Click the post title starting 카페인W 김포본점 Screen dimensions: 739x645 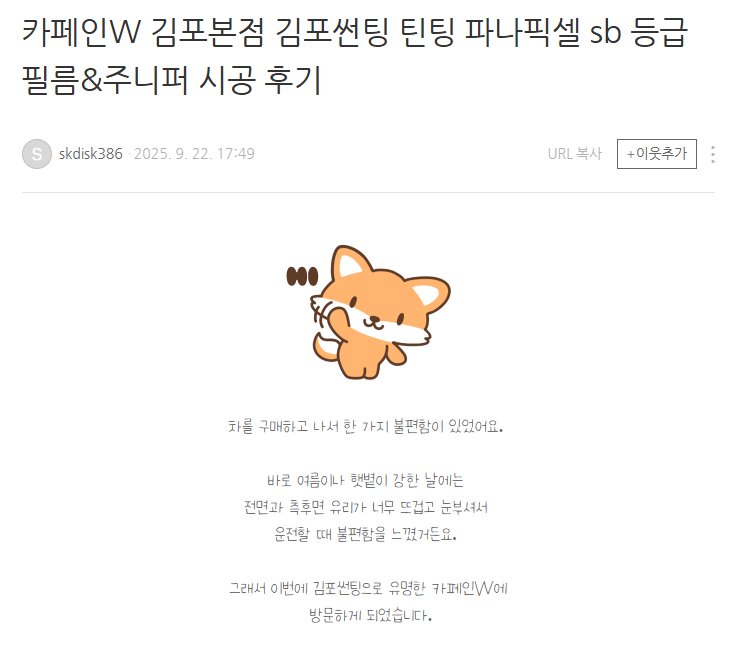click(354, 56)
